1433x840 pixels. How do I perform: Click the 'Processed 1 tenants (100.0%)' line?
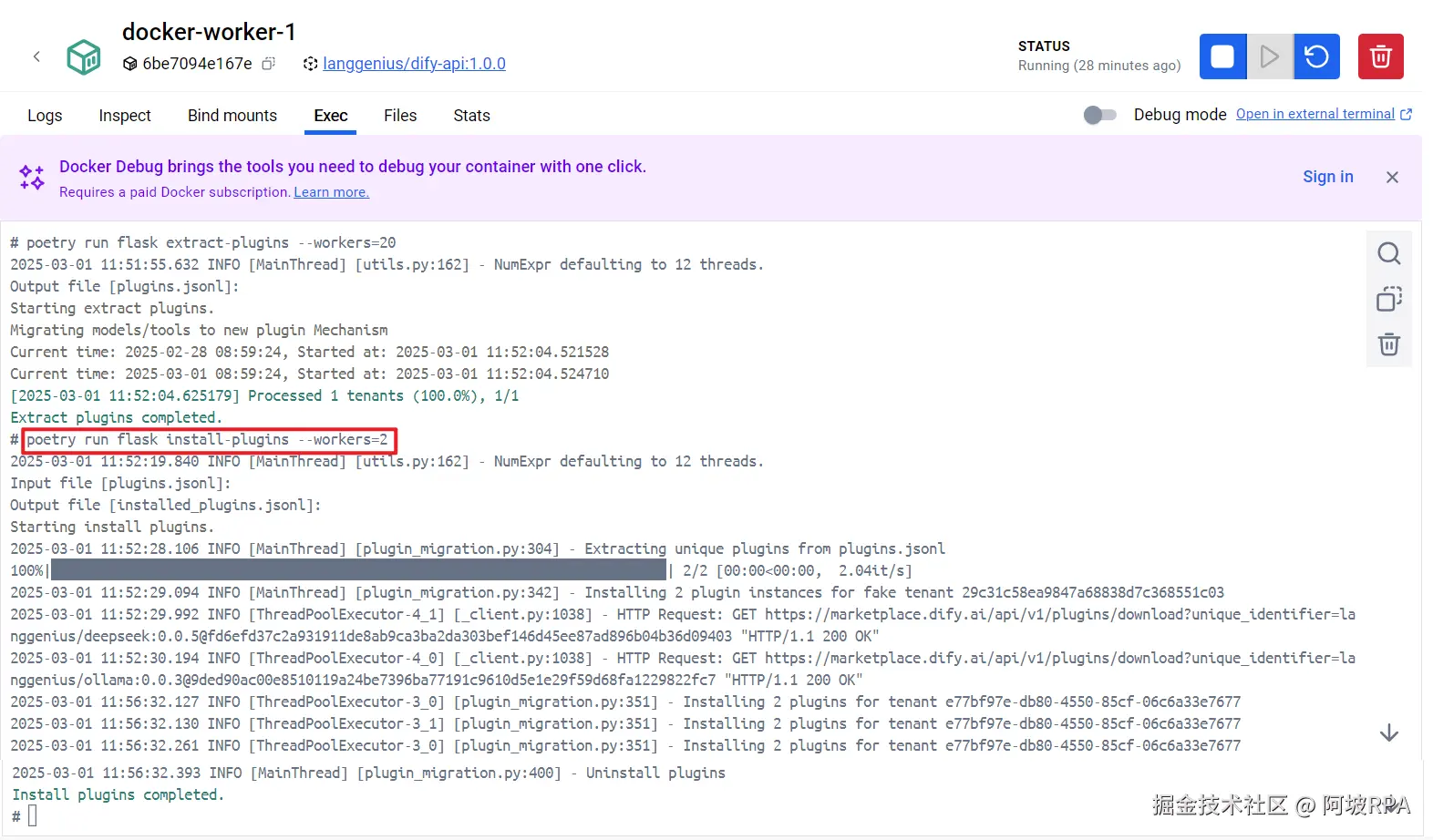264,395
